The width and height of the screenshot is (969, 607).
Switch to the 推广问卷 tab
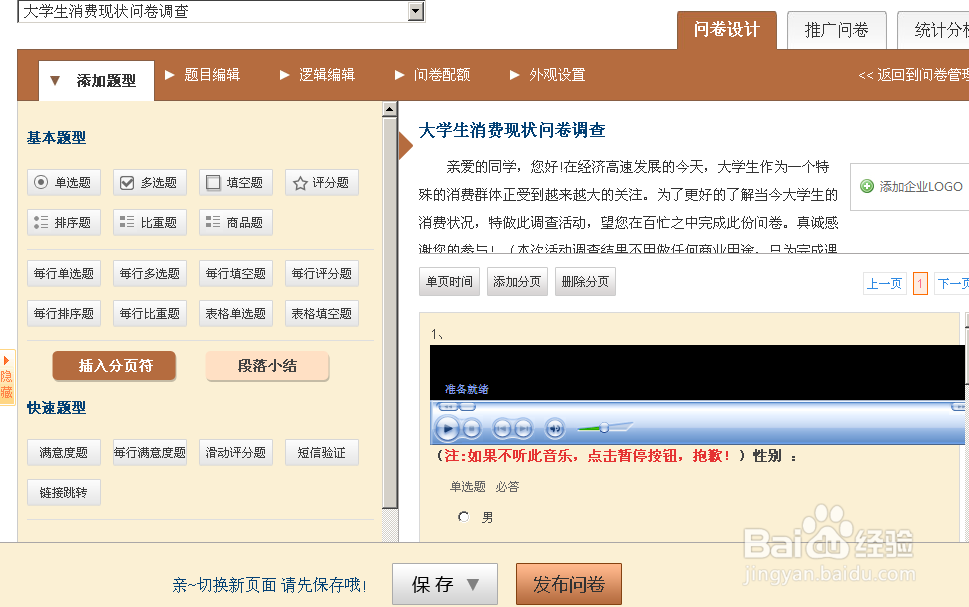[836, 30]
